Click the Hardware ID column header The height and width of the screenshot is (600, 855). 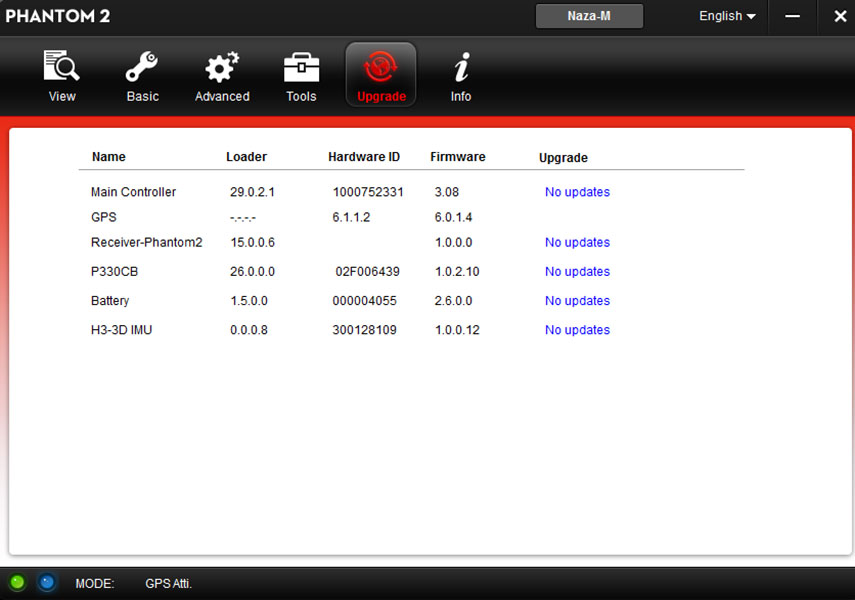click(364, 157)
